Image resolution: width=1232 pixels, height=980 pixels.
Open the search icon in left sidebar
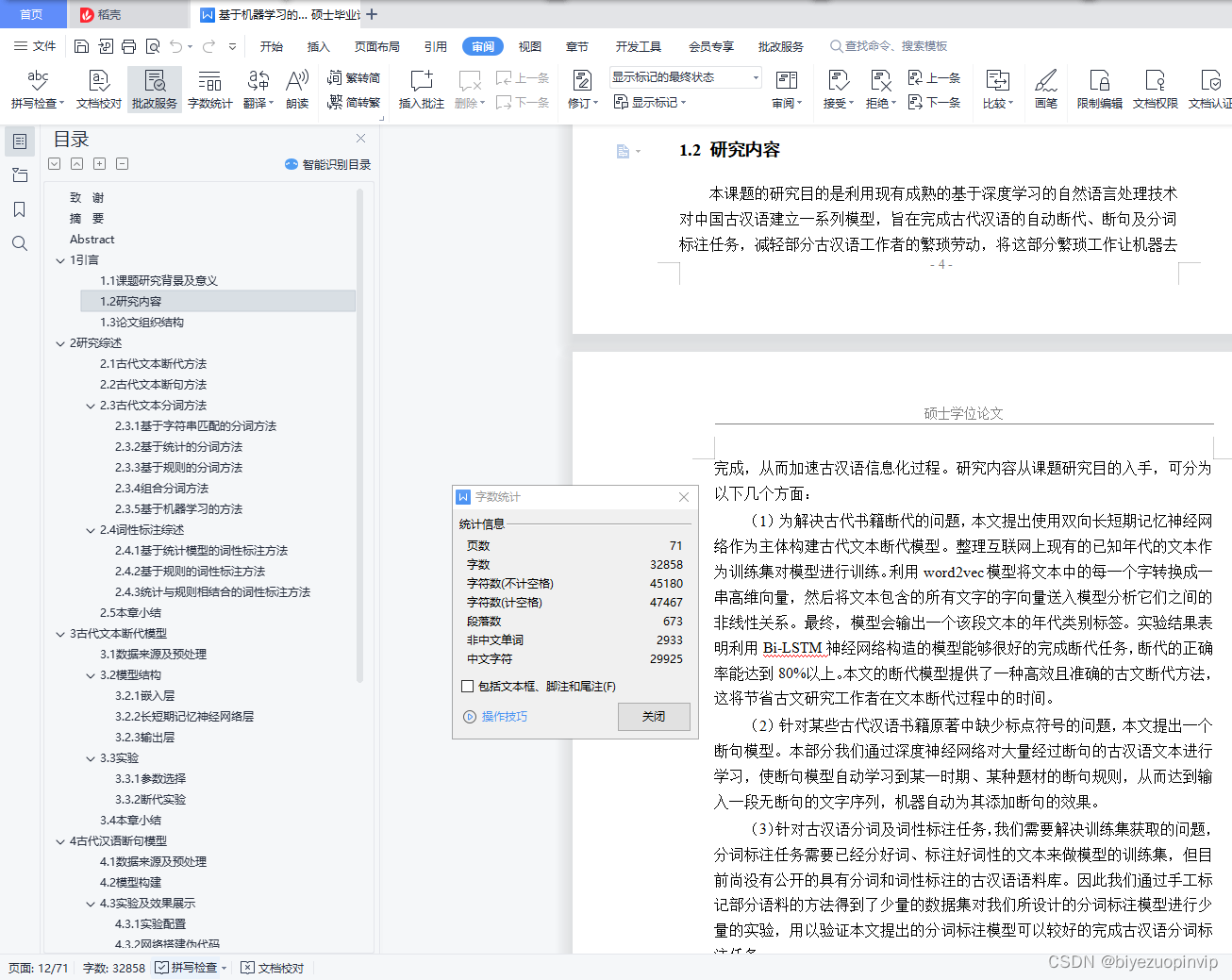[x=19, y=243]
